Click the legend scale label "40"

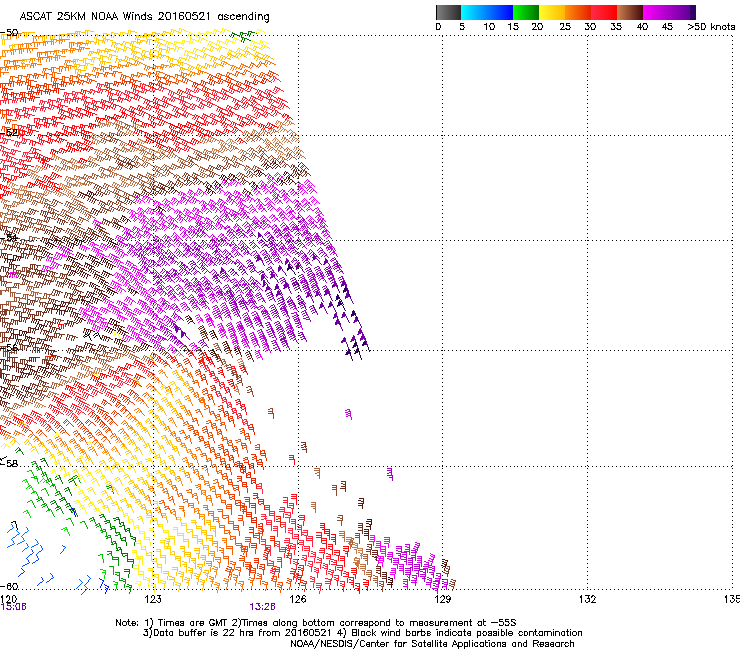point(642,27)
